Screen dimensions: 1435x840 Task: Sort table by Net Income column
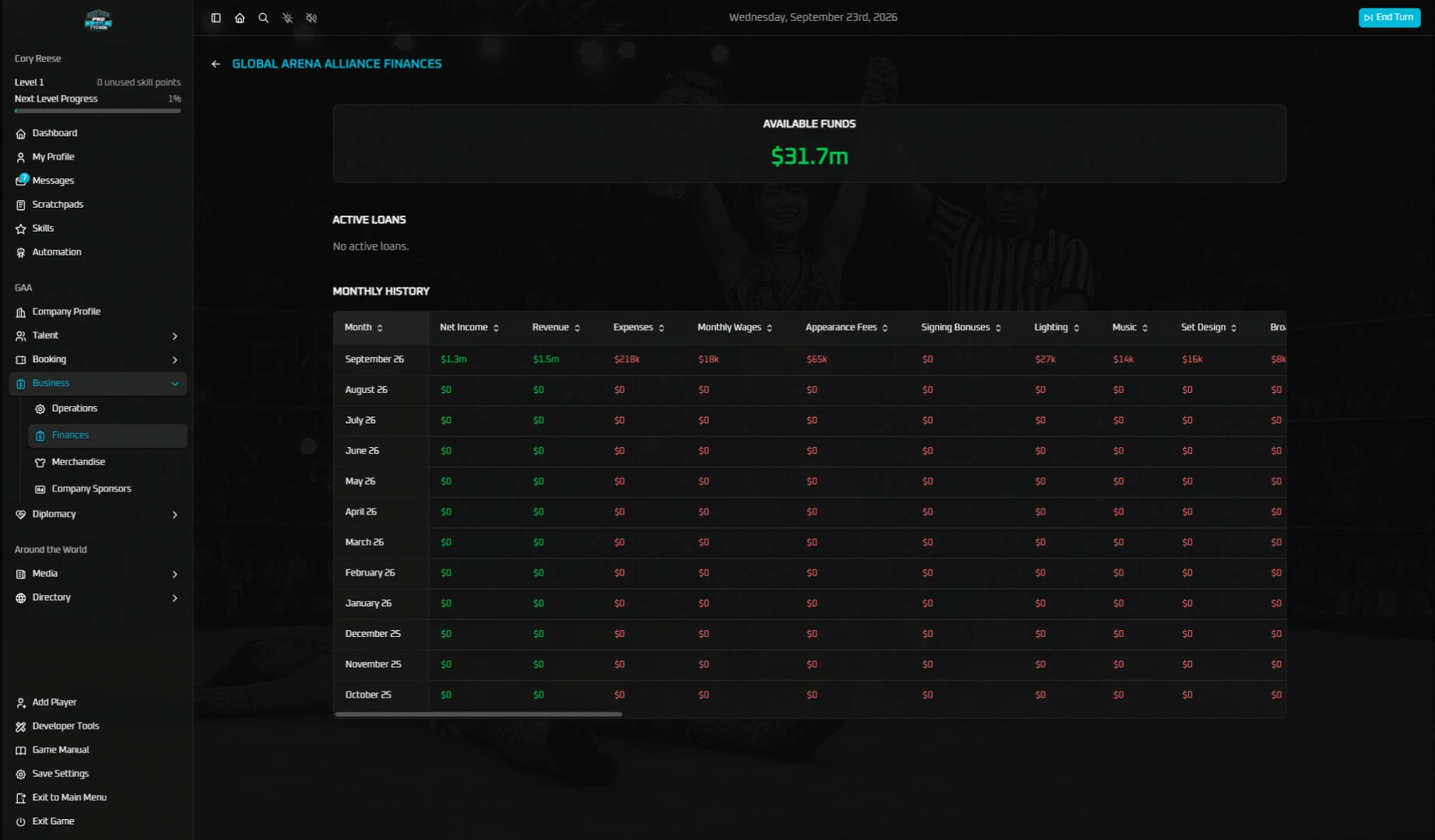tap(469, 327)
